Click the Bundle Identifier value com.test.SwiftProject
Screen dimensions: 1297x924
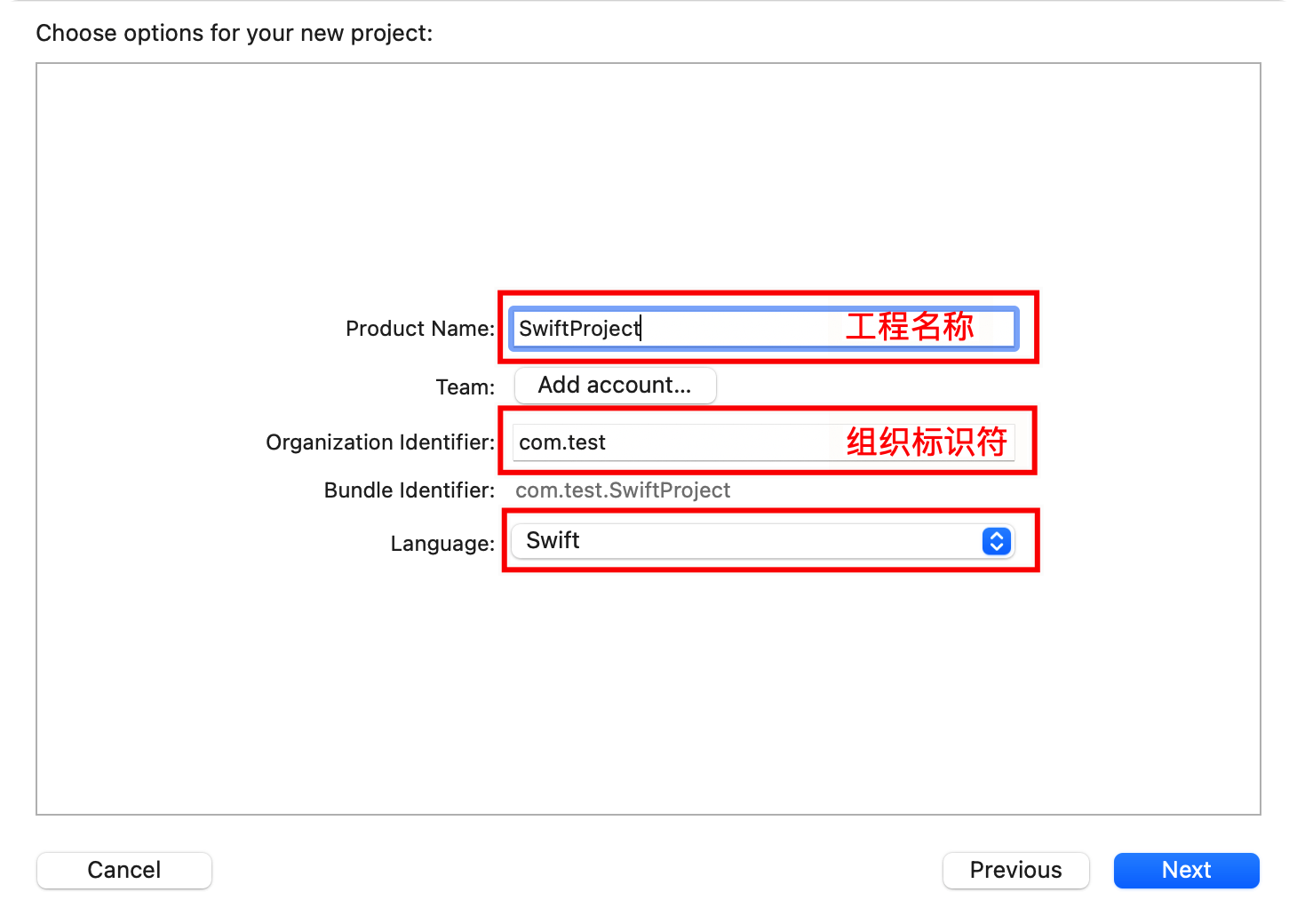coord(623,490)
